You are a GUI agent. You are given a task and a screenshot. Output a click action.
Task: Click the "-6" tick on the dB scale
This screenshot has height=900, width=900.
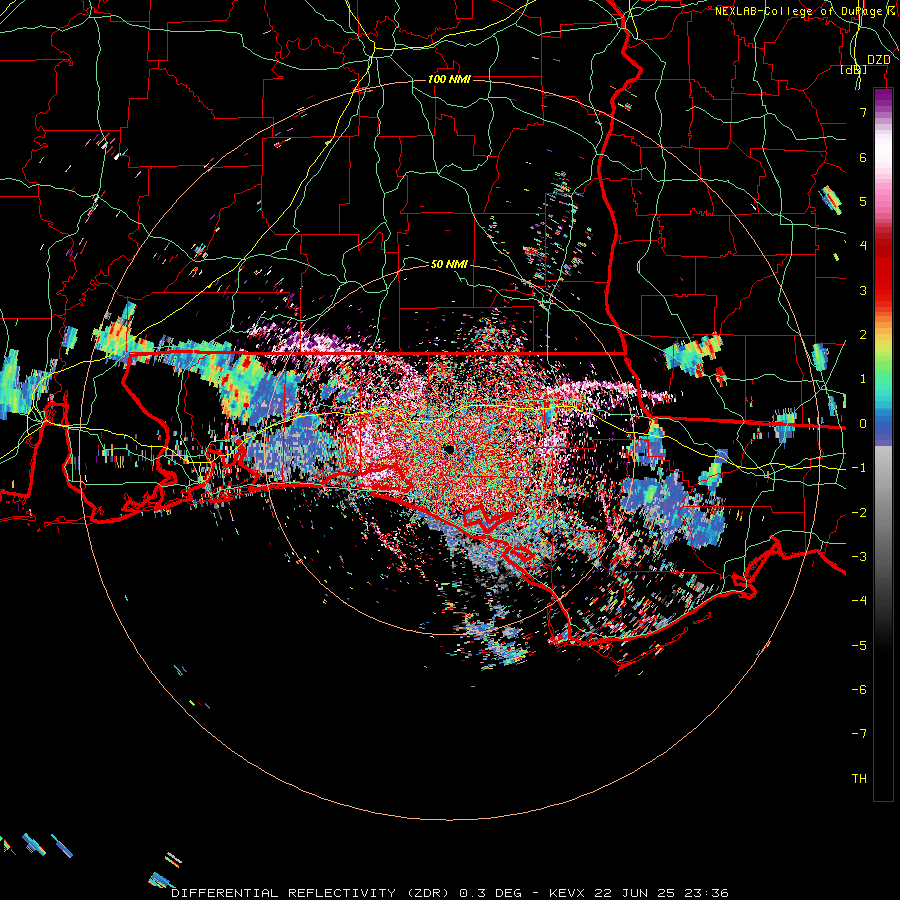click(859, 689)
